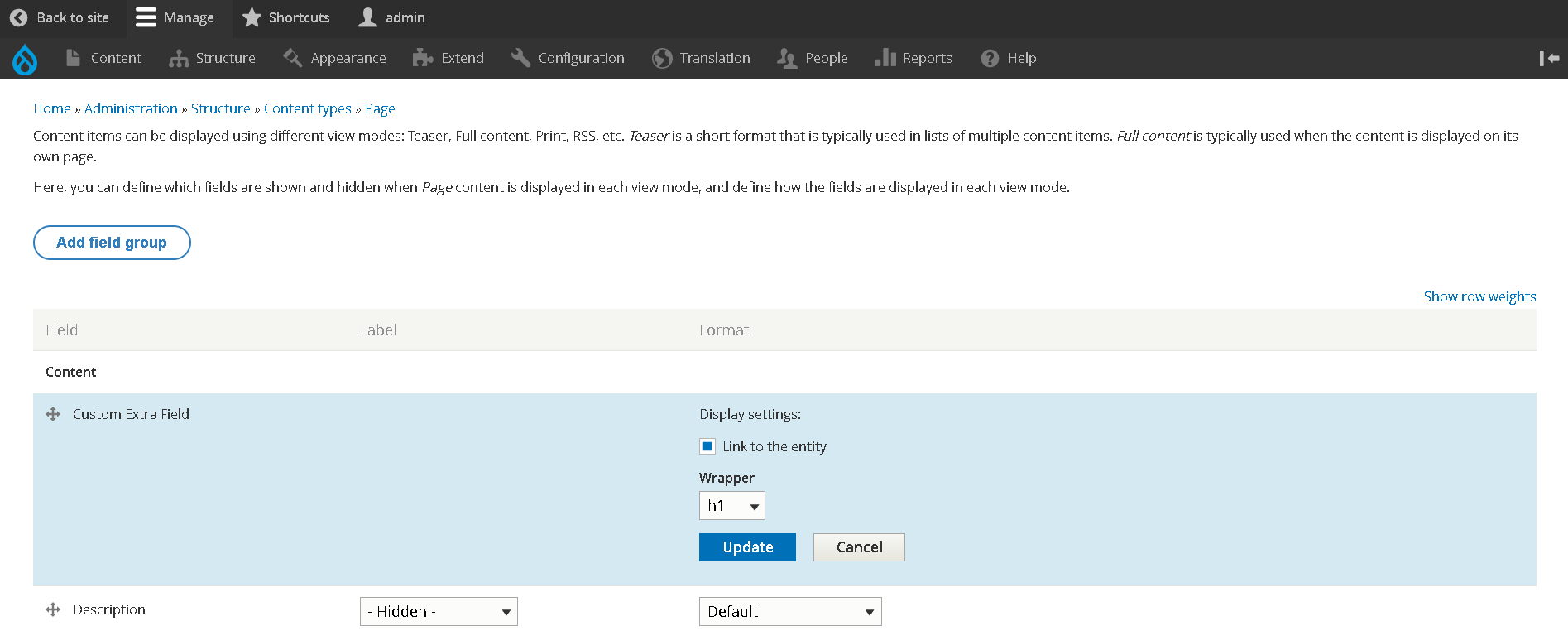Screen dimensions: 1568x631
Task: Open the Translation menu item
Action: coord(702,58)
